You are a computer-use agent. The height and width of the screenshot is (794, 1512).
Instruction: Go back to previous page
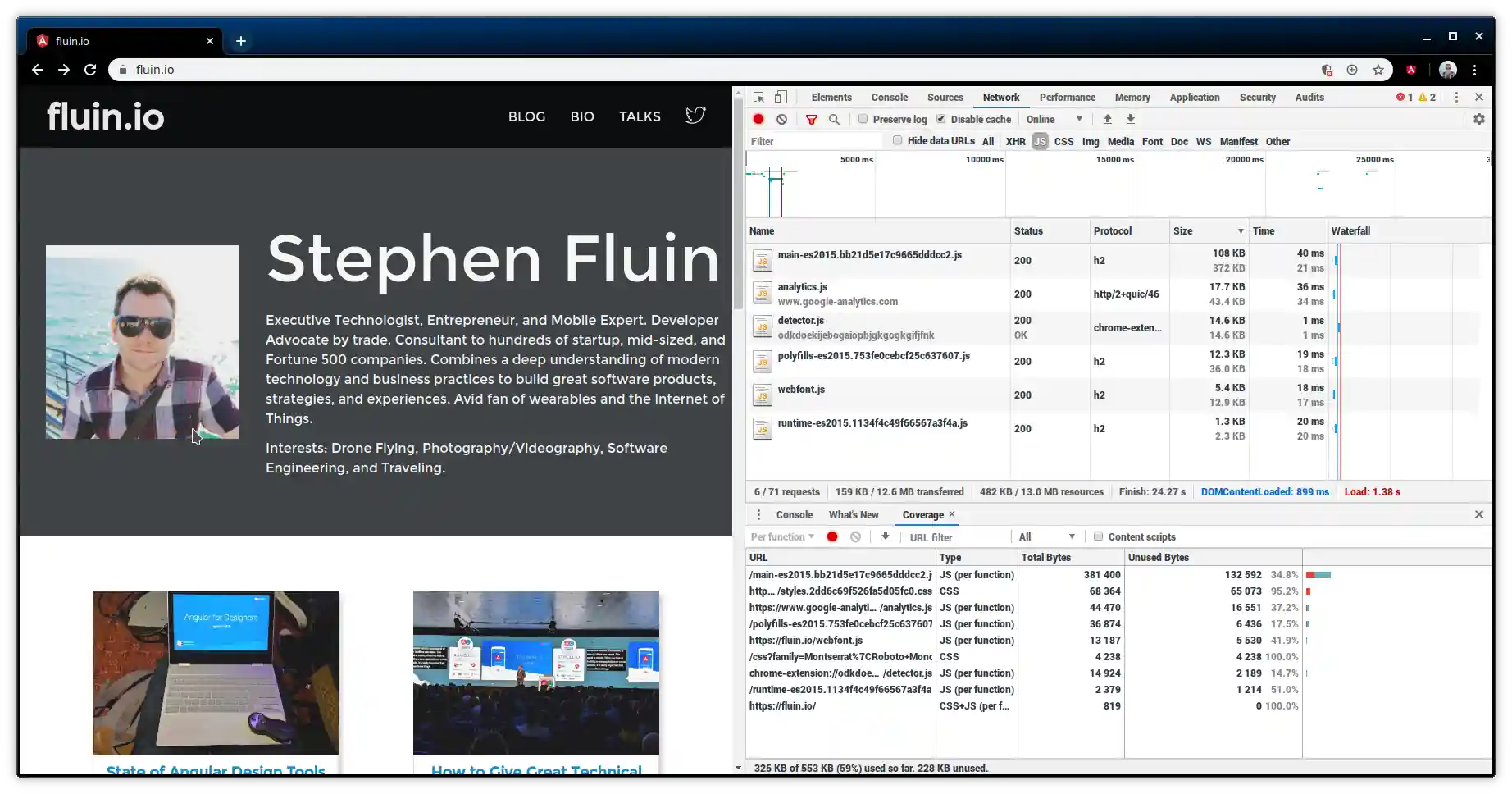click(x=38, y=70)
